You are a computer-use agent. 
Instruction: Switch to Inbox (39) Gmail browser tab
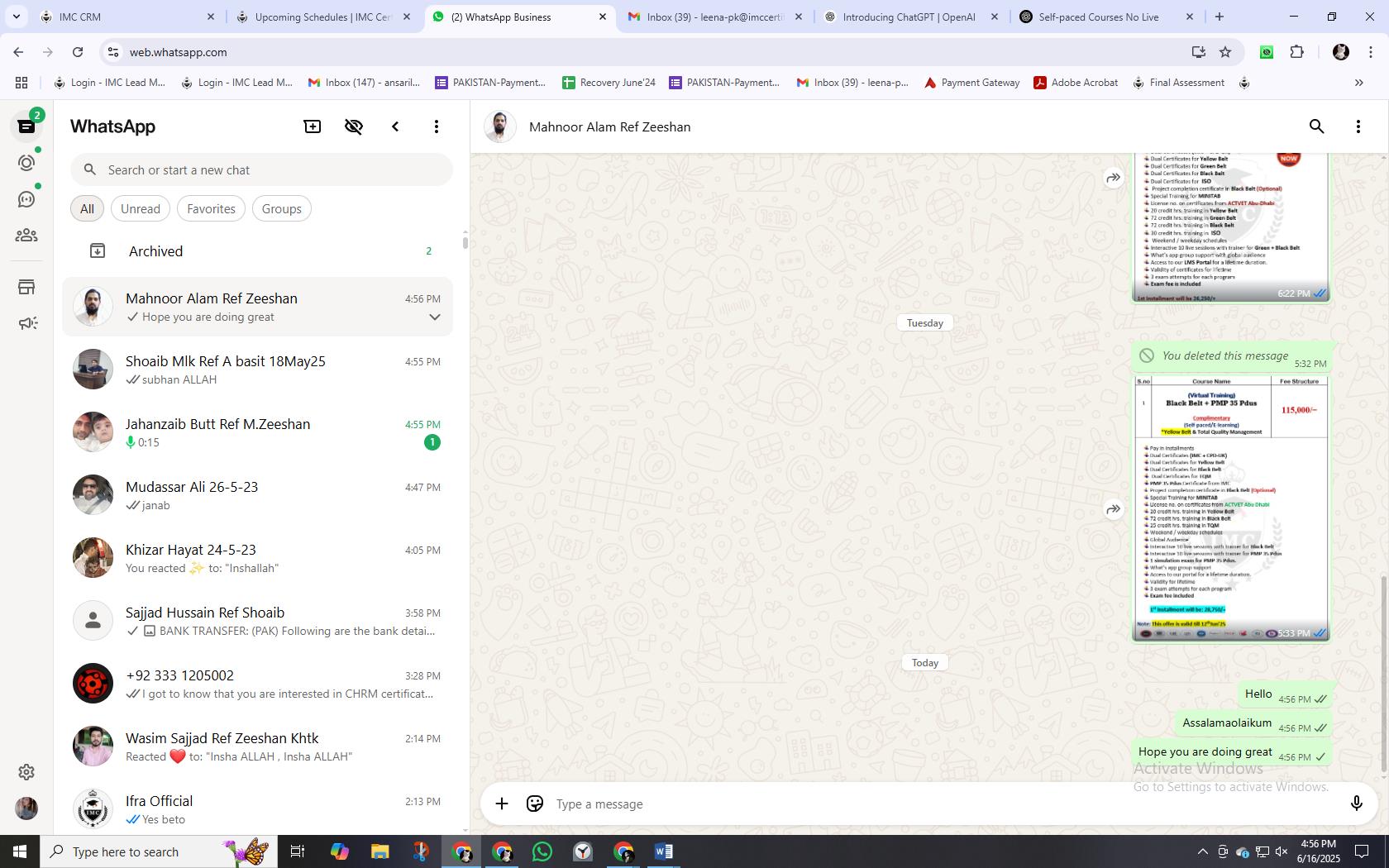pyautogui.click(x=715, y=17)
